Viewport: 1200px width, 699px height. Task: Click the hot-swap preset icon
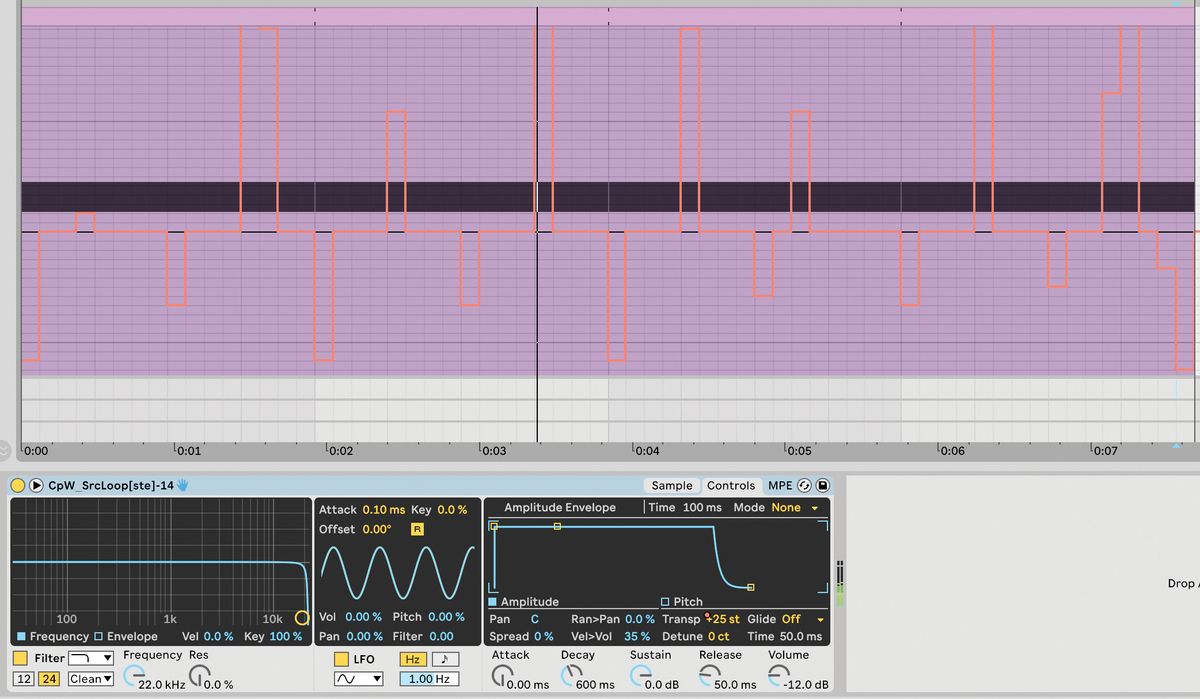pyautogui.click(x=805, y=486)
